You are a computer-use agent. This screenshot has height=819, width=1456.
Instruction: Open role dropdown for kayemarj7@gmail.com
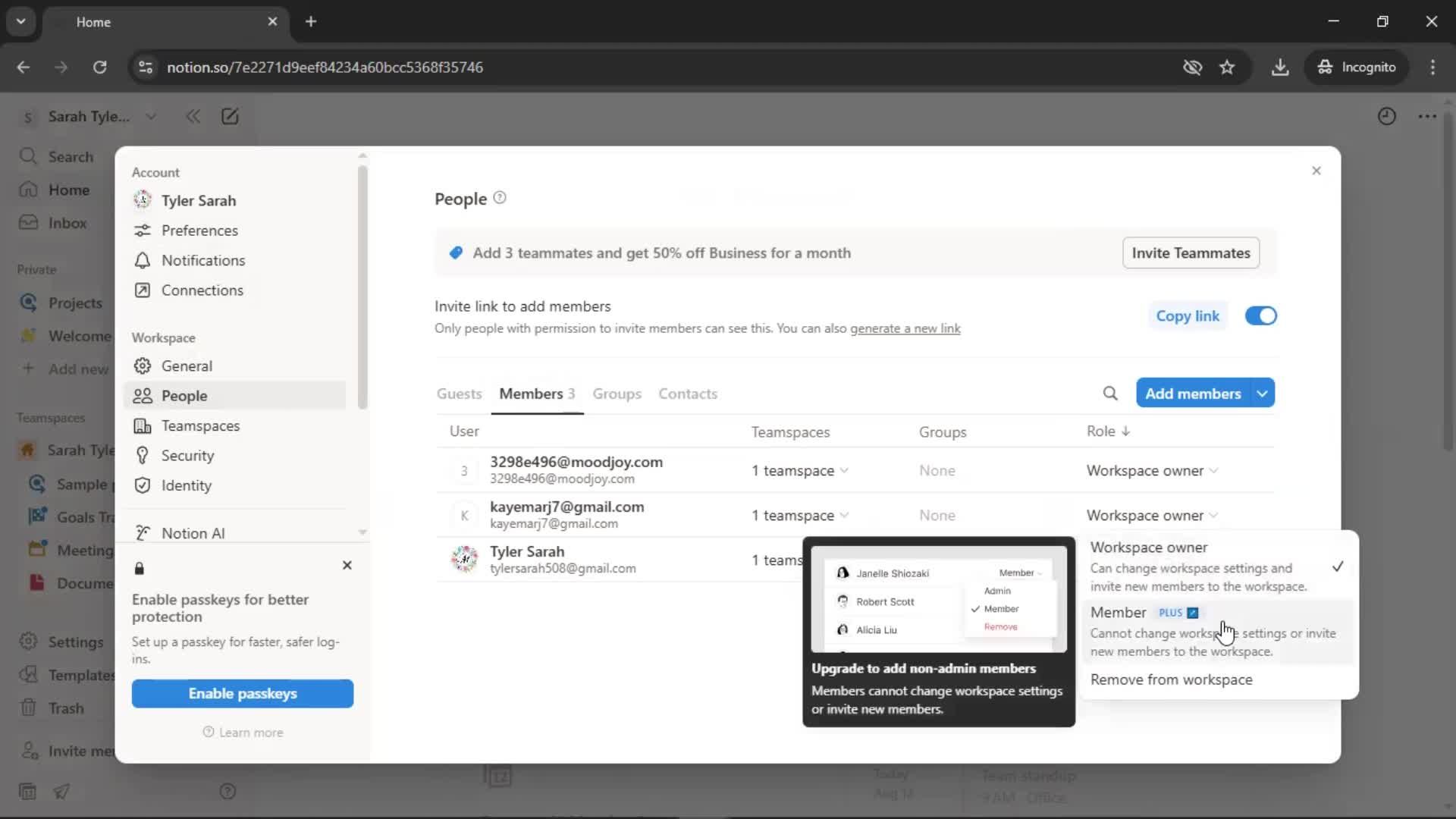(x=1152, y=516)
